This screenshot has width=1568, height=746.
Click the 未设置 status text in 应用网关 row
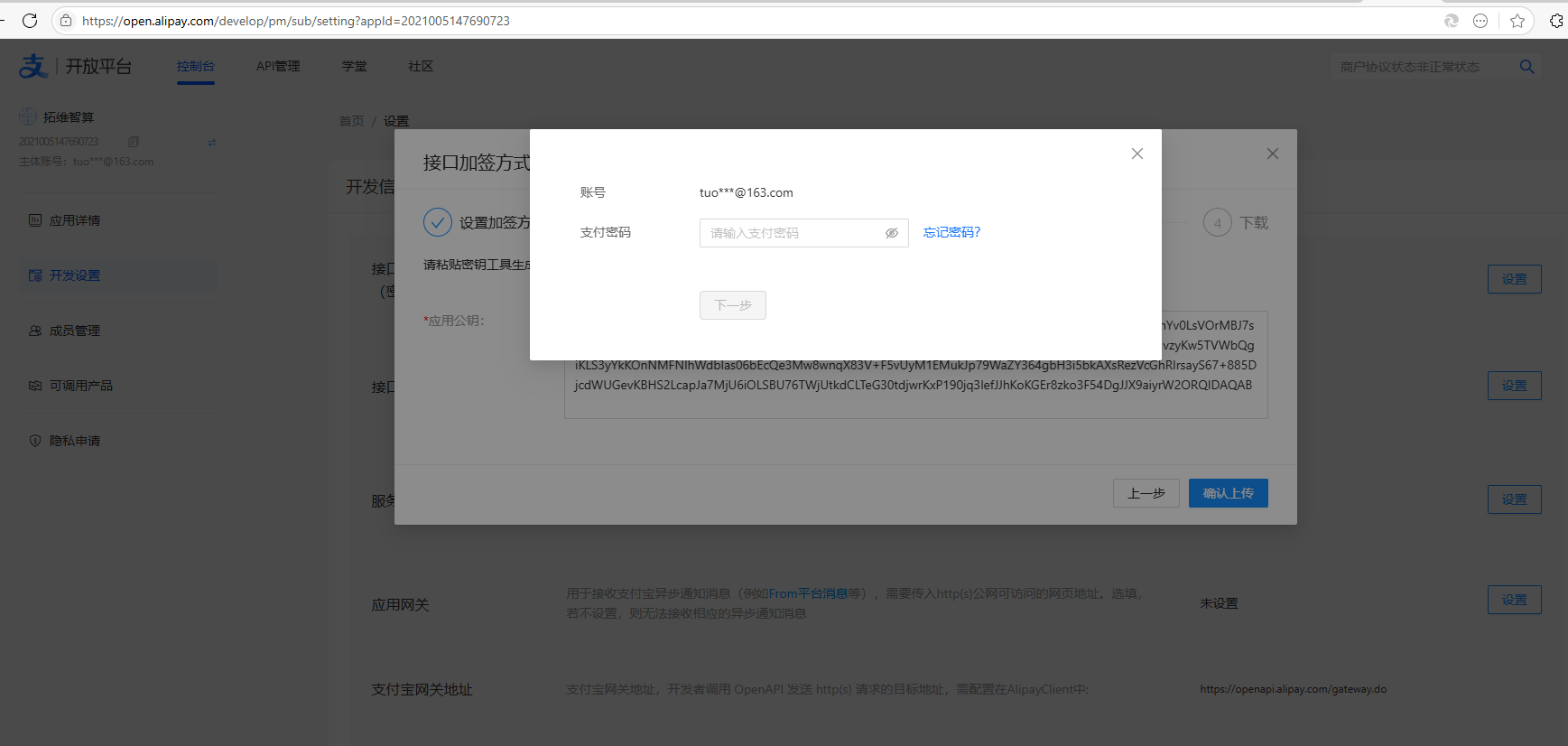coord(1219,603)
